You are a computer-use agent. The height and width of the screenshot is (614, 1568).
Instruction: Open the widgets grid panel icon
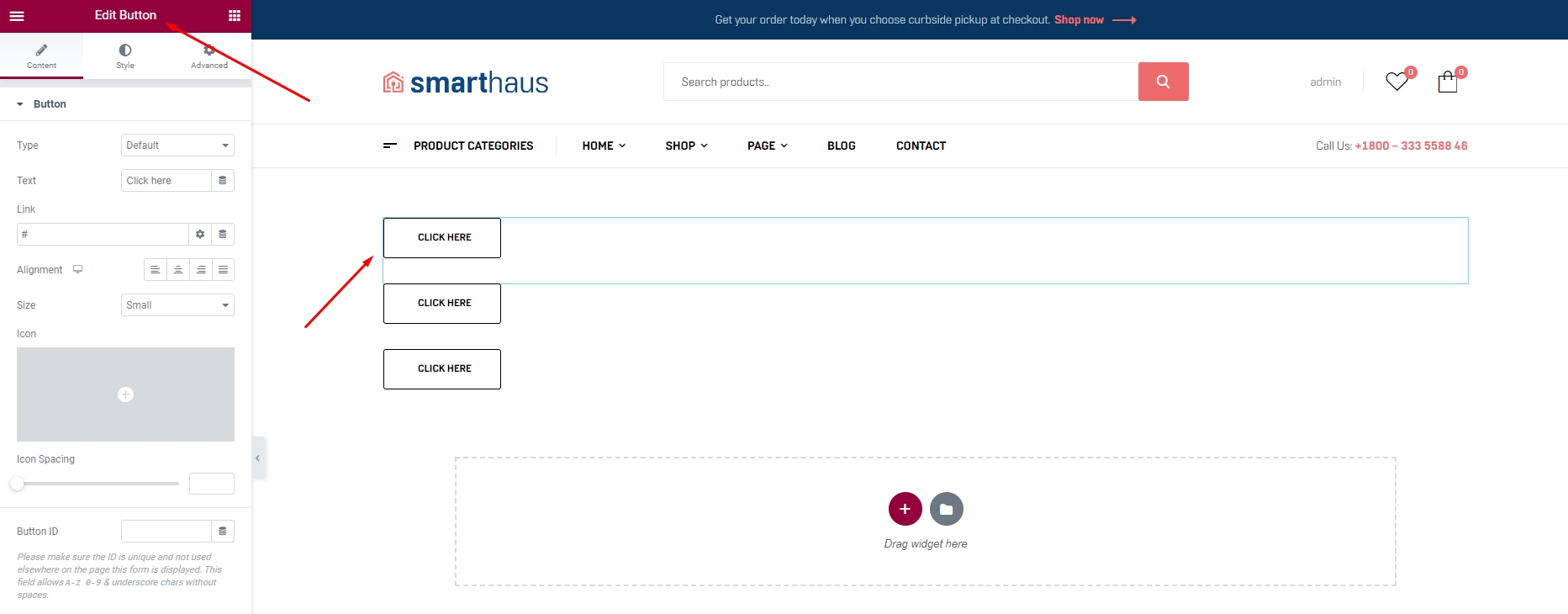235,16
